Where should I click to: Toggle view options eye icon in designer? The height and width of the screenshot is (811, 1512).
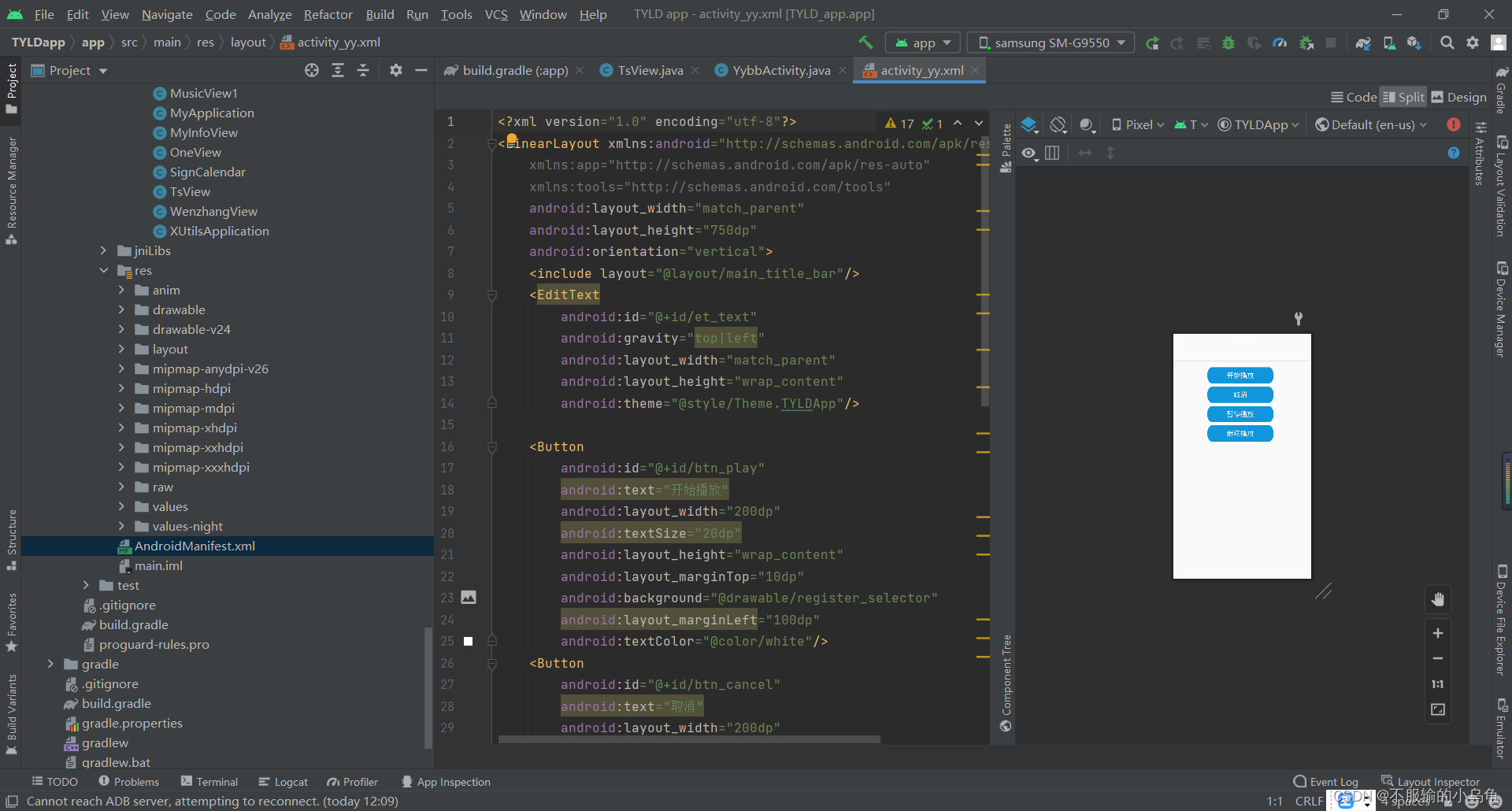click(1029, 153)
